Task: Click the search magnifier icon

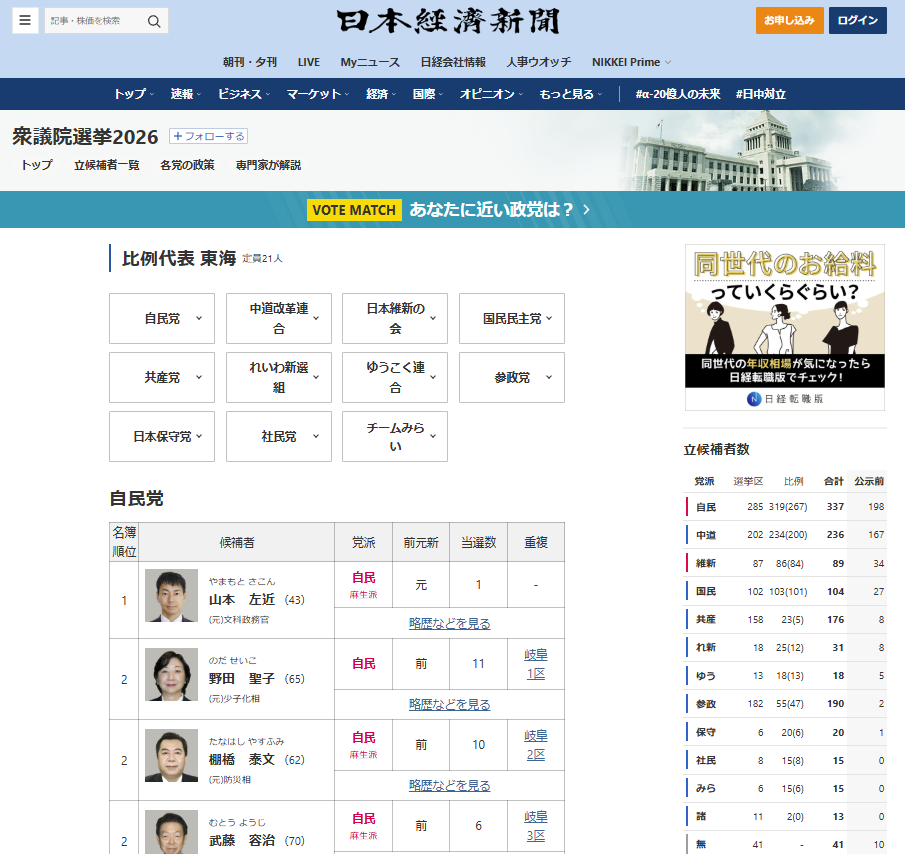Action: click(x=154, y=21)
